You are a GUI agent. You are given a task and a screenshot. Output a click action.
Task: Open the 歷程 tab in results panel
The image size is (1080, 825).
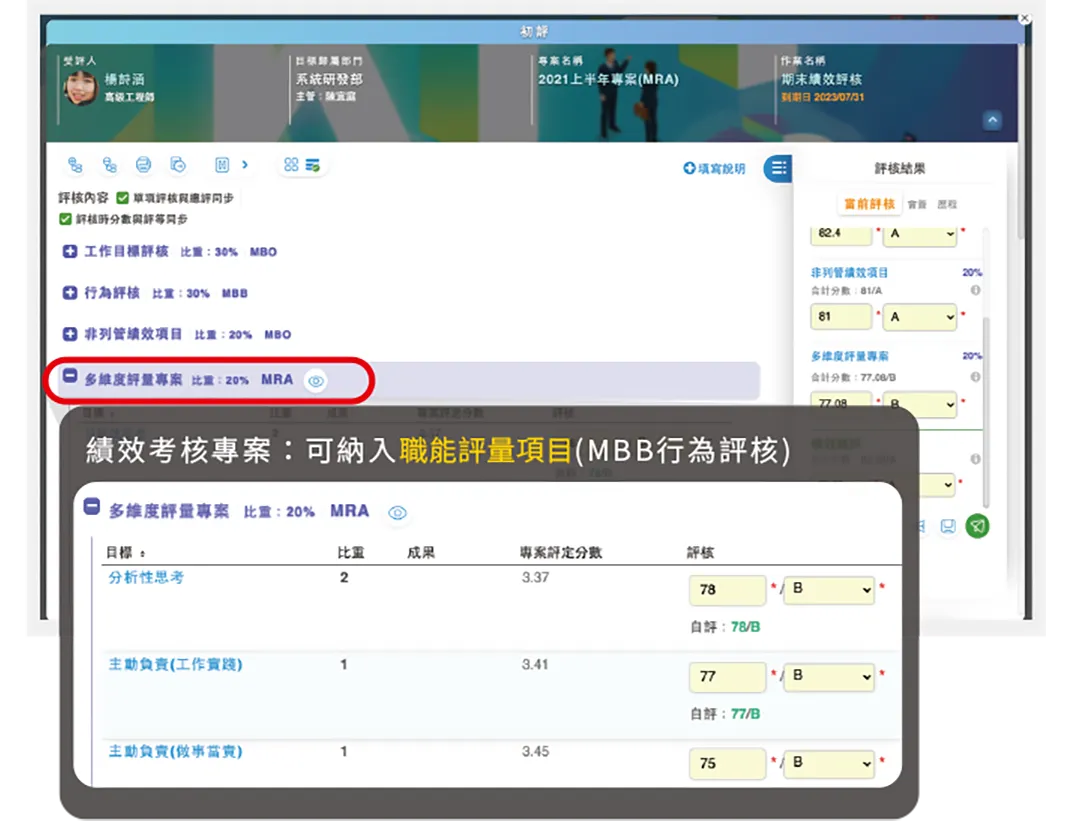click(947, 204)
